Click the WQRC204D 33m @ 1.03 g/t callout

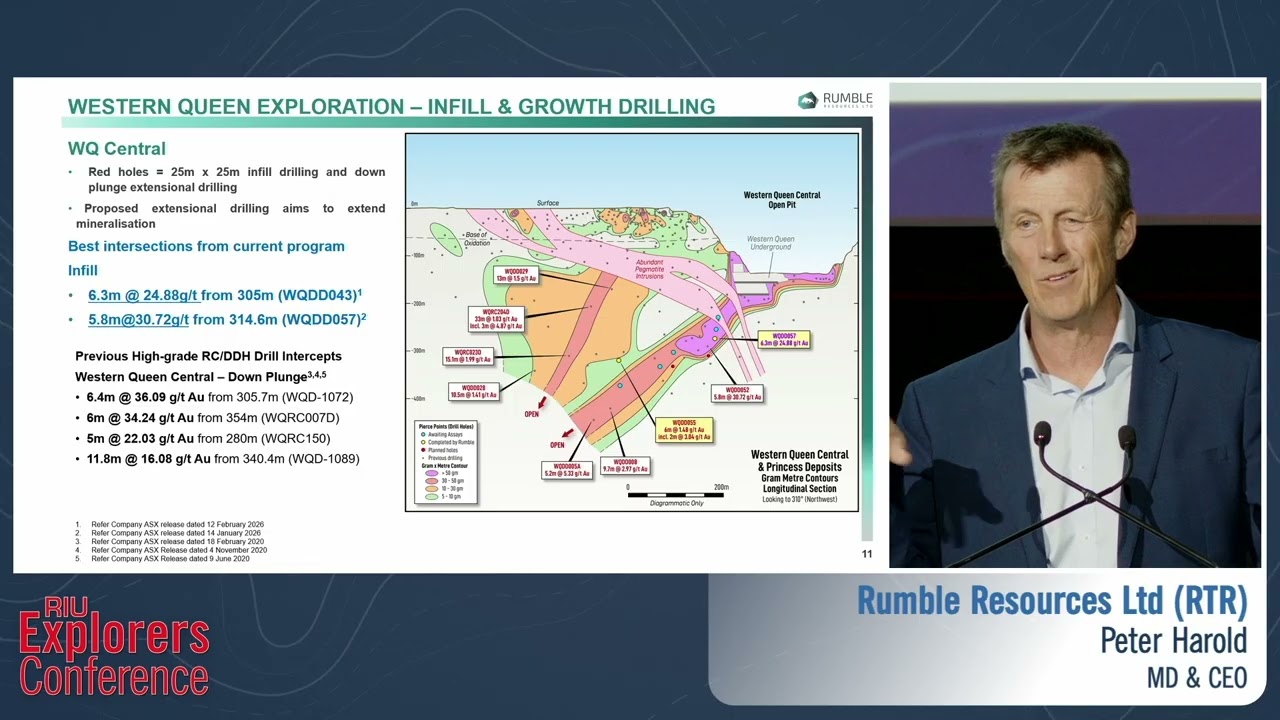pos(496,319)
